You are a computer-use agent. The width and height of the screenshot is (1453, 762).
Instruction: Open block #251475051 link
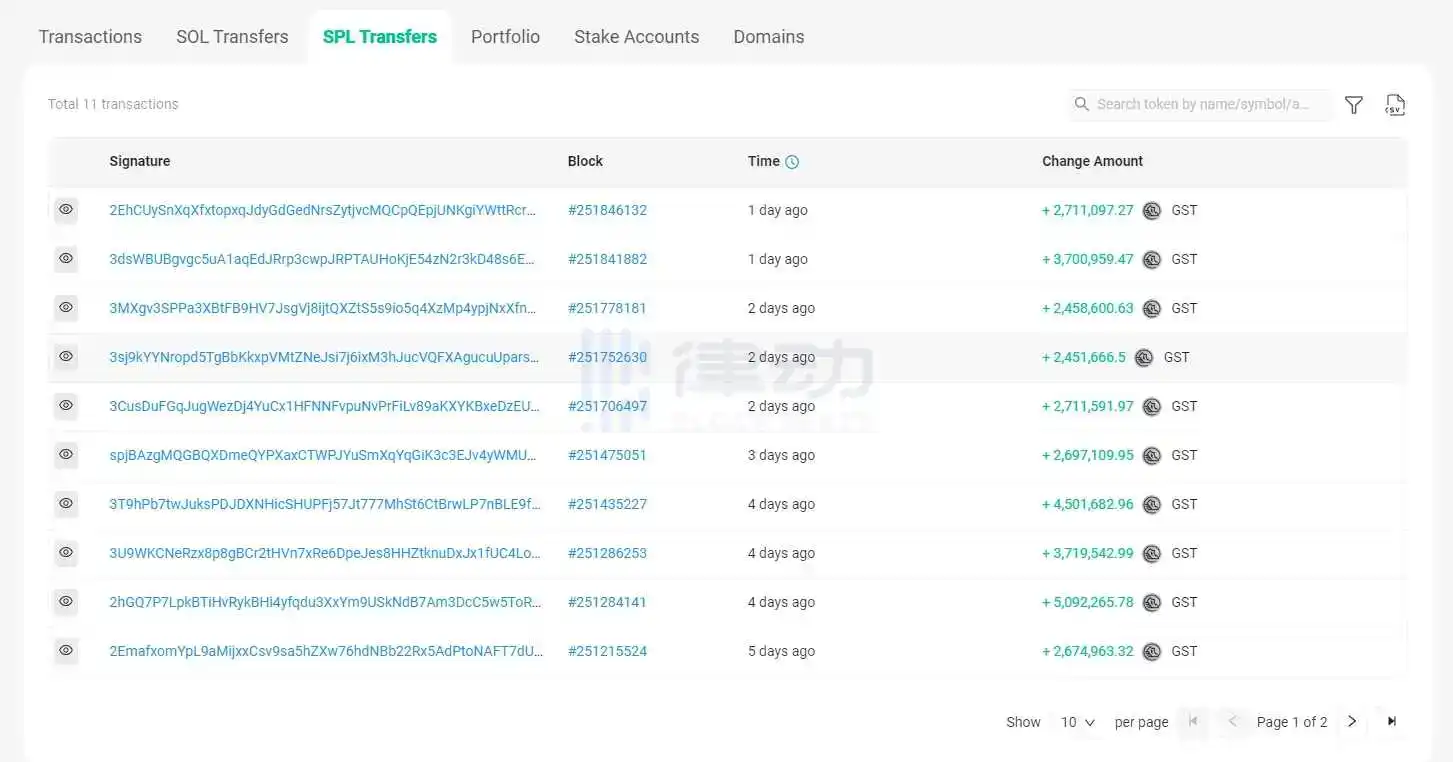(607, 455)
